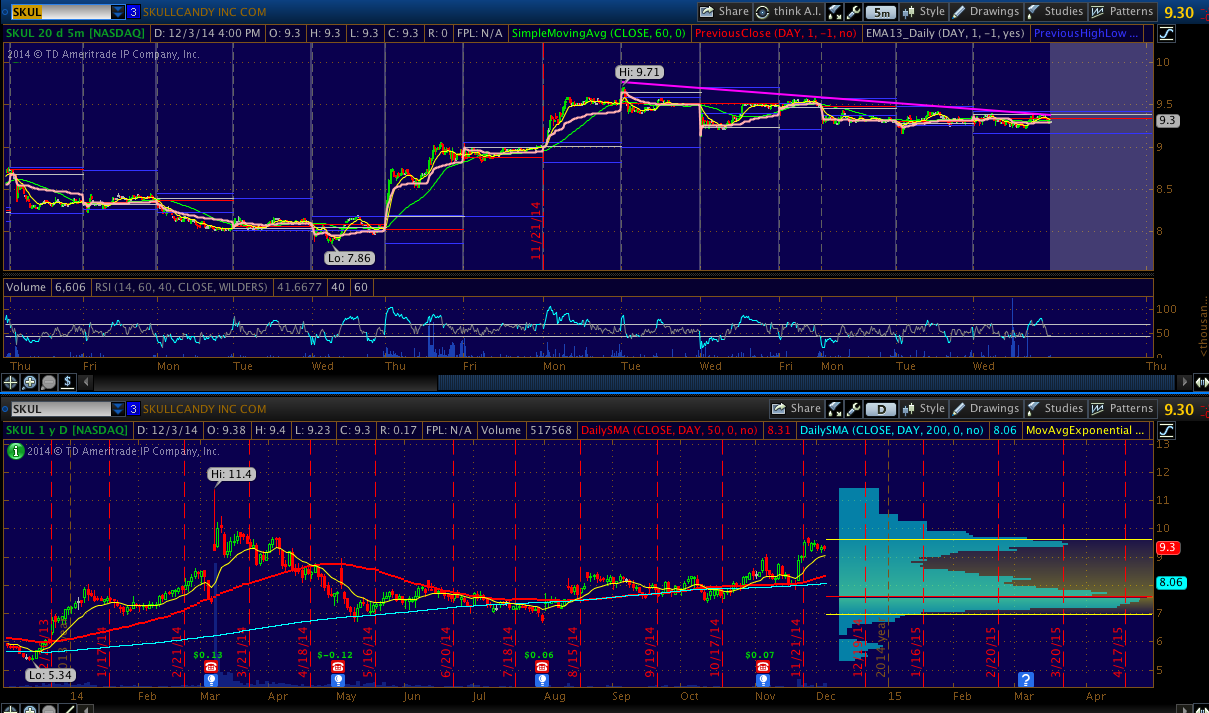Open the upper SKUL symbol dropdown arrow

(x=118, y=12)
